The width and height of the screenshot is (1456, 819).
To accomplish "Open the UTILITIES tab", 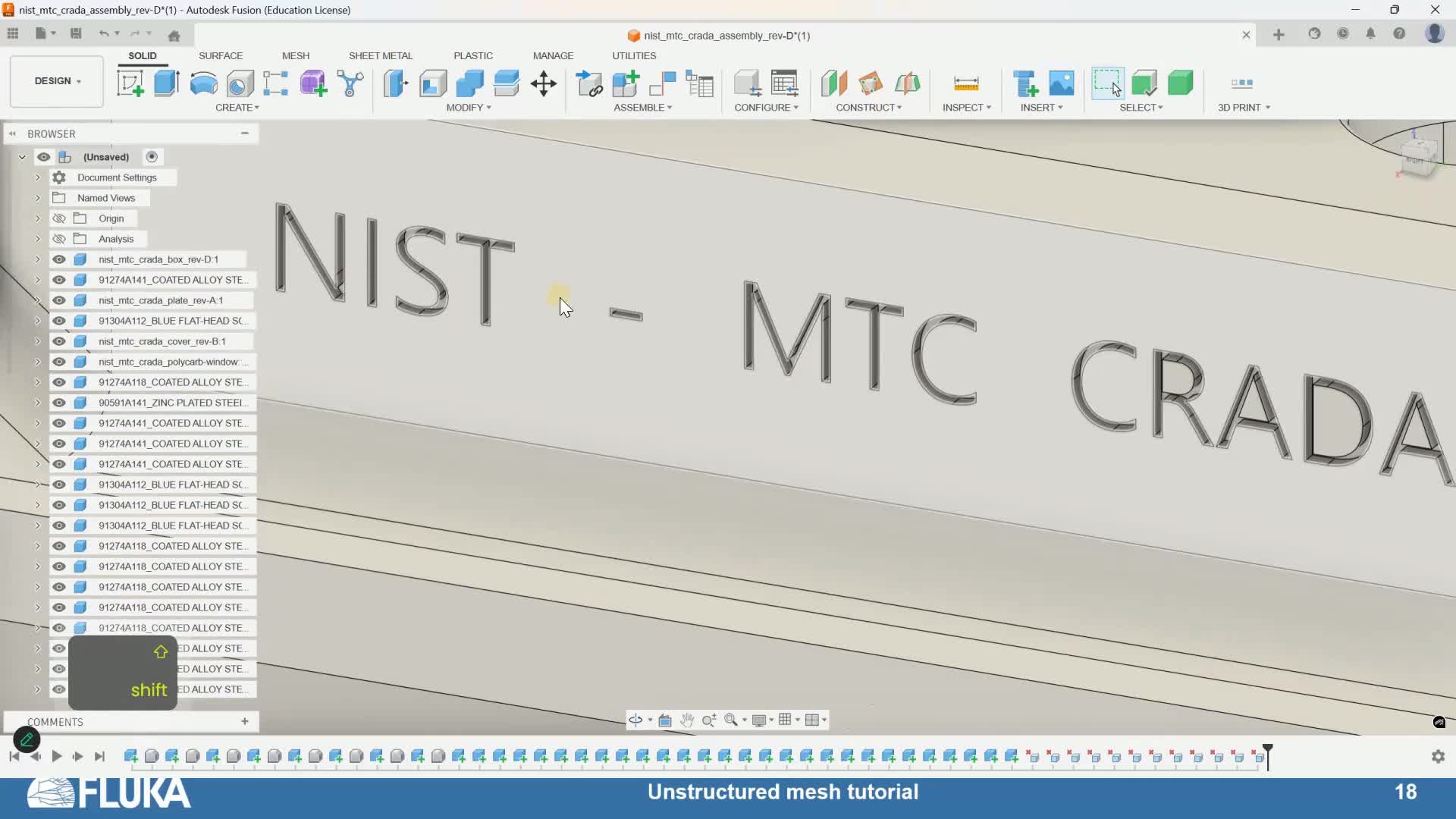I will (x=634, y=56).
